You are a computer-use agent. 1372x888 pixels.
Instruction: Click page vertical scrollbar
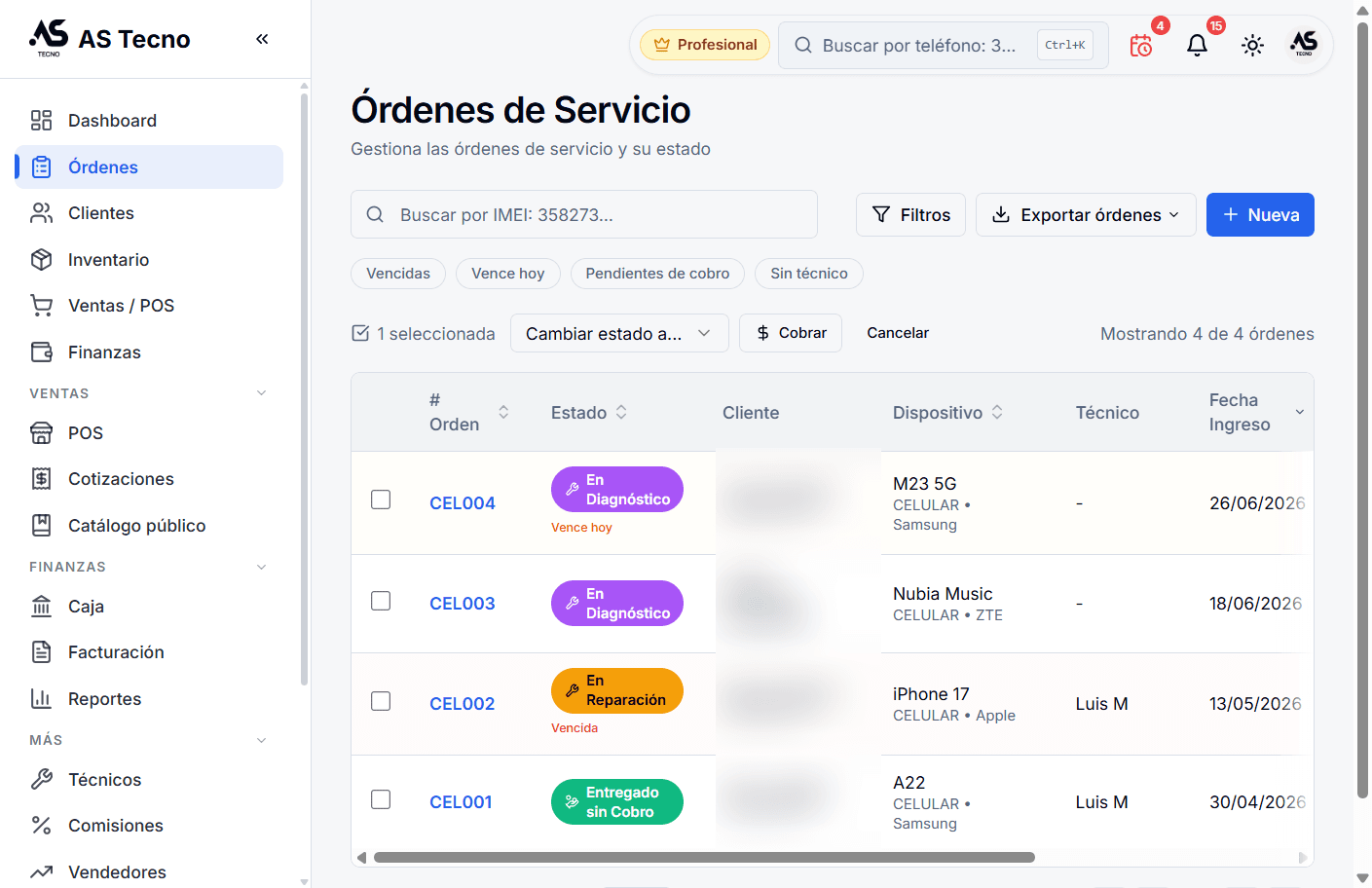tap(1362, 409)
